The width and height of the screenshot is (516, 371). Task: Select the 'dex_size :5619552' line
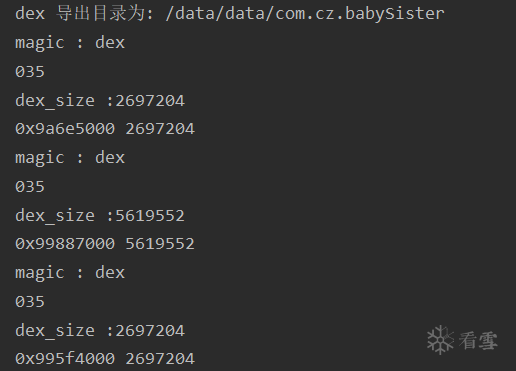pyautogui.click(x=100, y=216)
